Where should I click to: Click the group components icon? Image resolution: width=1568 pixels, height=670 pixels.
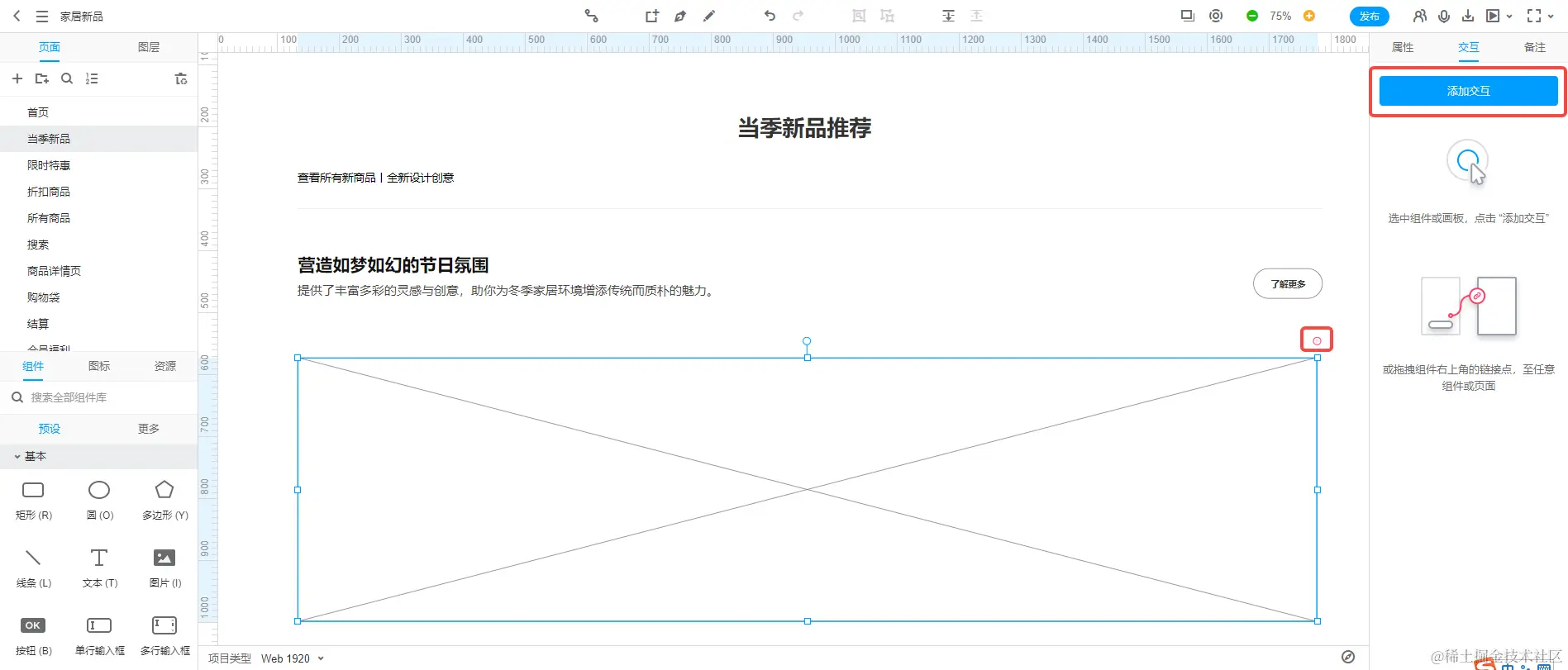tap(859, 16)
